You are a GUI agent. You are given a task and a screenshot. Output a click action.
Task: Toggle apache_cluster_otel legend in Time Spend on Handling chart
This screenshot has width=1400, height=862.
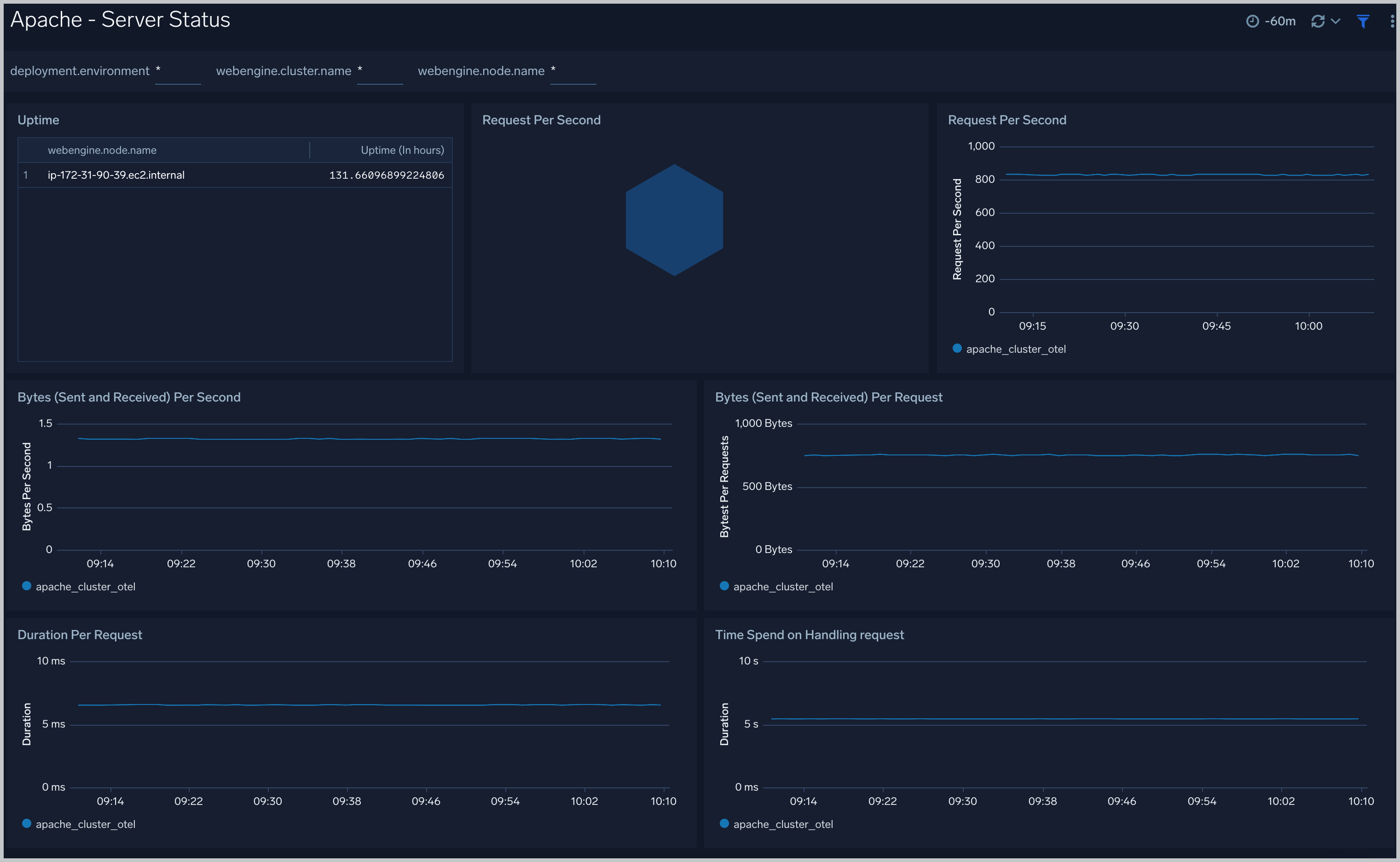[x=776, y=824]
